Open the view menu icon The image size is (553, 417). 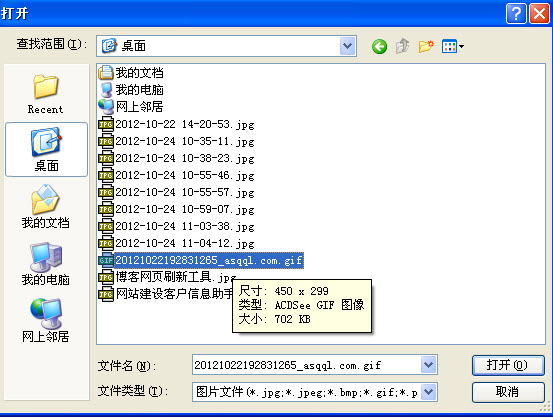pyautogui.click(x=452, y=46)
